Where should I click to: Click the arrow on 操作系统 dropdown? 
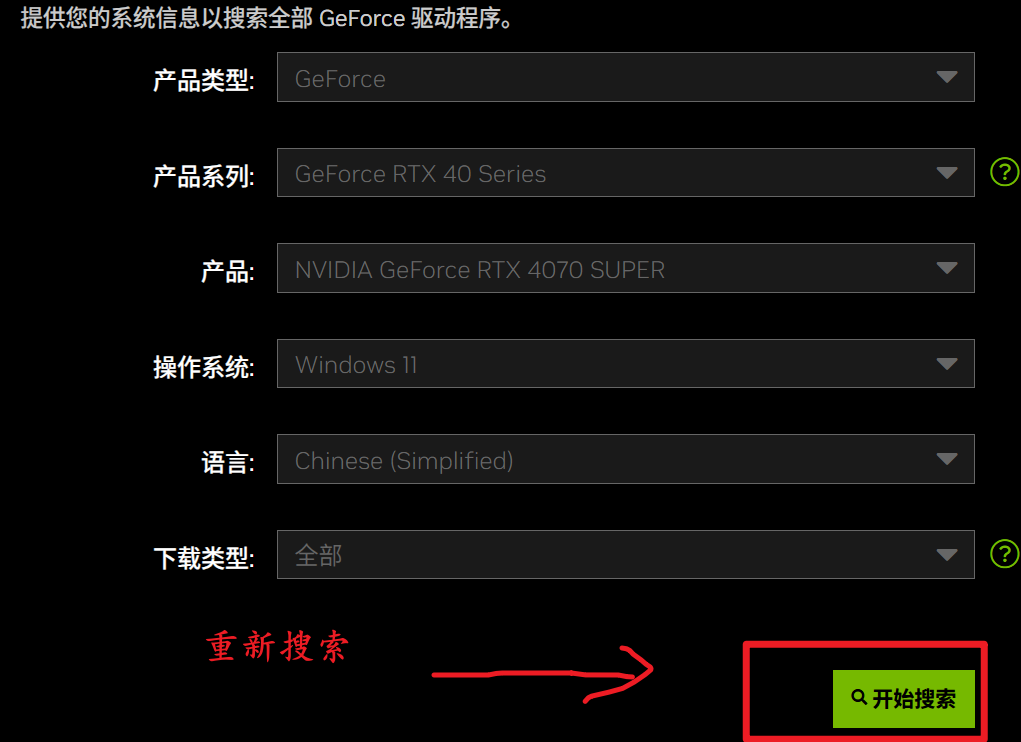[x=946, y=364]
